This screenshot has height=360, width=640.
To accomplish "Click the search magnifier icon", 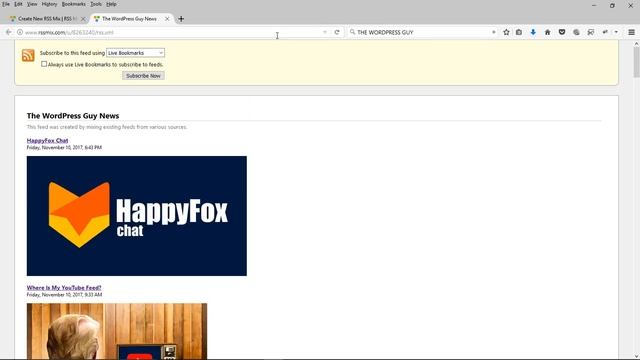I will click(x=352, y=32).
